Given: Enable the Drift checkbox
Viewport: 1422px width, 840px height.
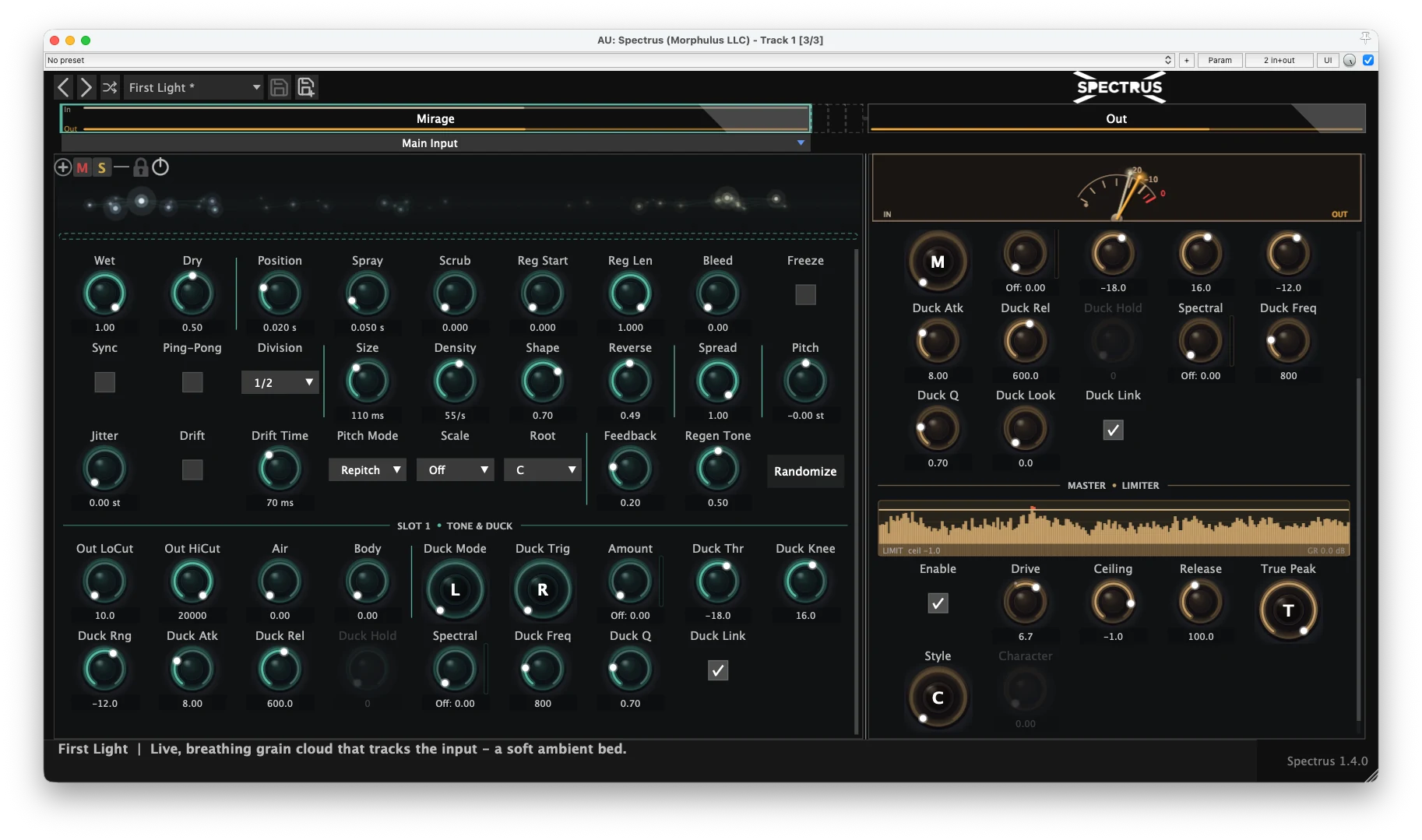Looking at the screenshot, I should tap(192, 469).
